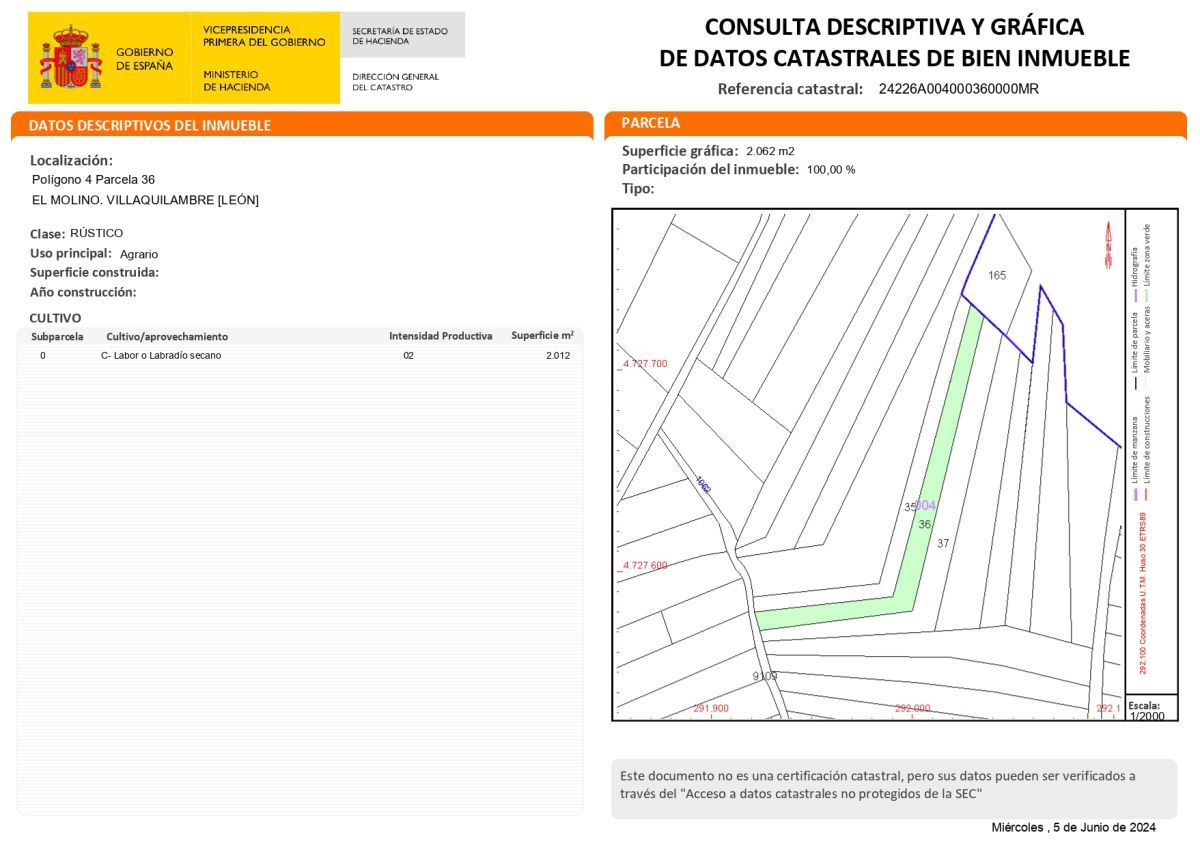Click the date Miércoles, 5 de Junio de 2024
The image size is (1200, 848).
click(x=1073, y=828)
